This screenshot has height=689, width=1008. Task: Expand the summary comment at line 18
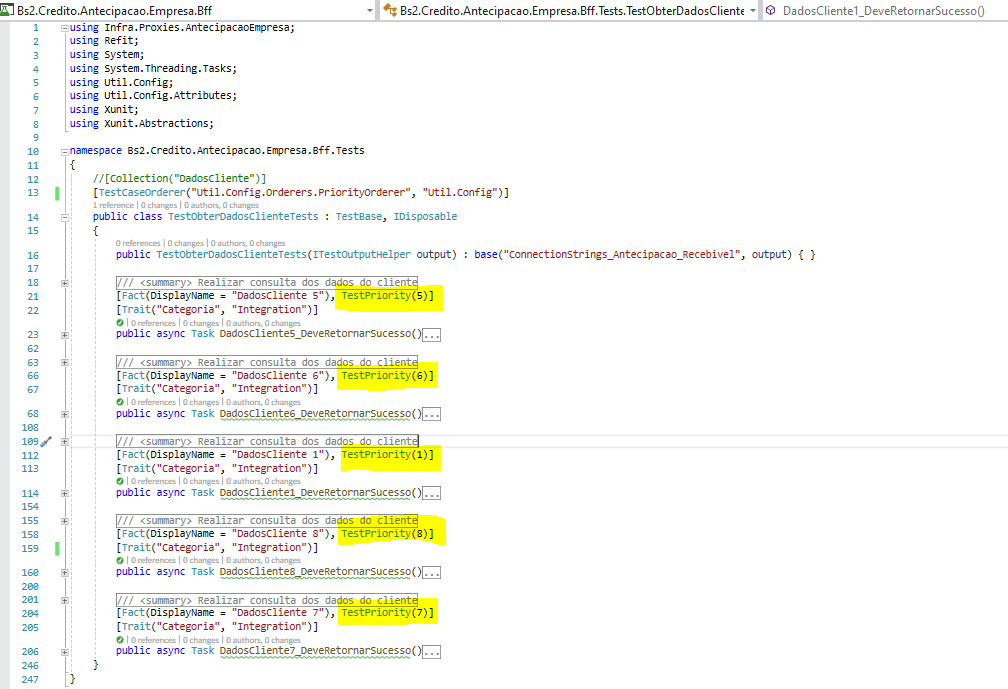click(x=64, y=283)
